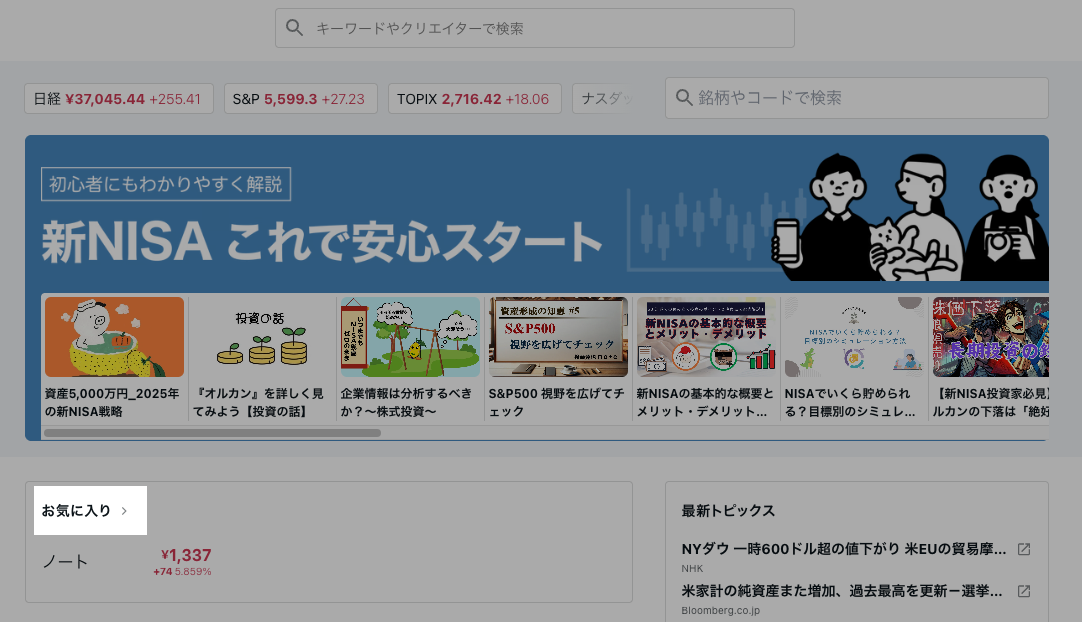The width and height of the screenshot is (1082, 622).
Task: Click the carousel horizontal scrollbar thumb
Action: click(213, 433)
